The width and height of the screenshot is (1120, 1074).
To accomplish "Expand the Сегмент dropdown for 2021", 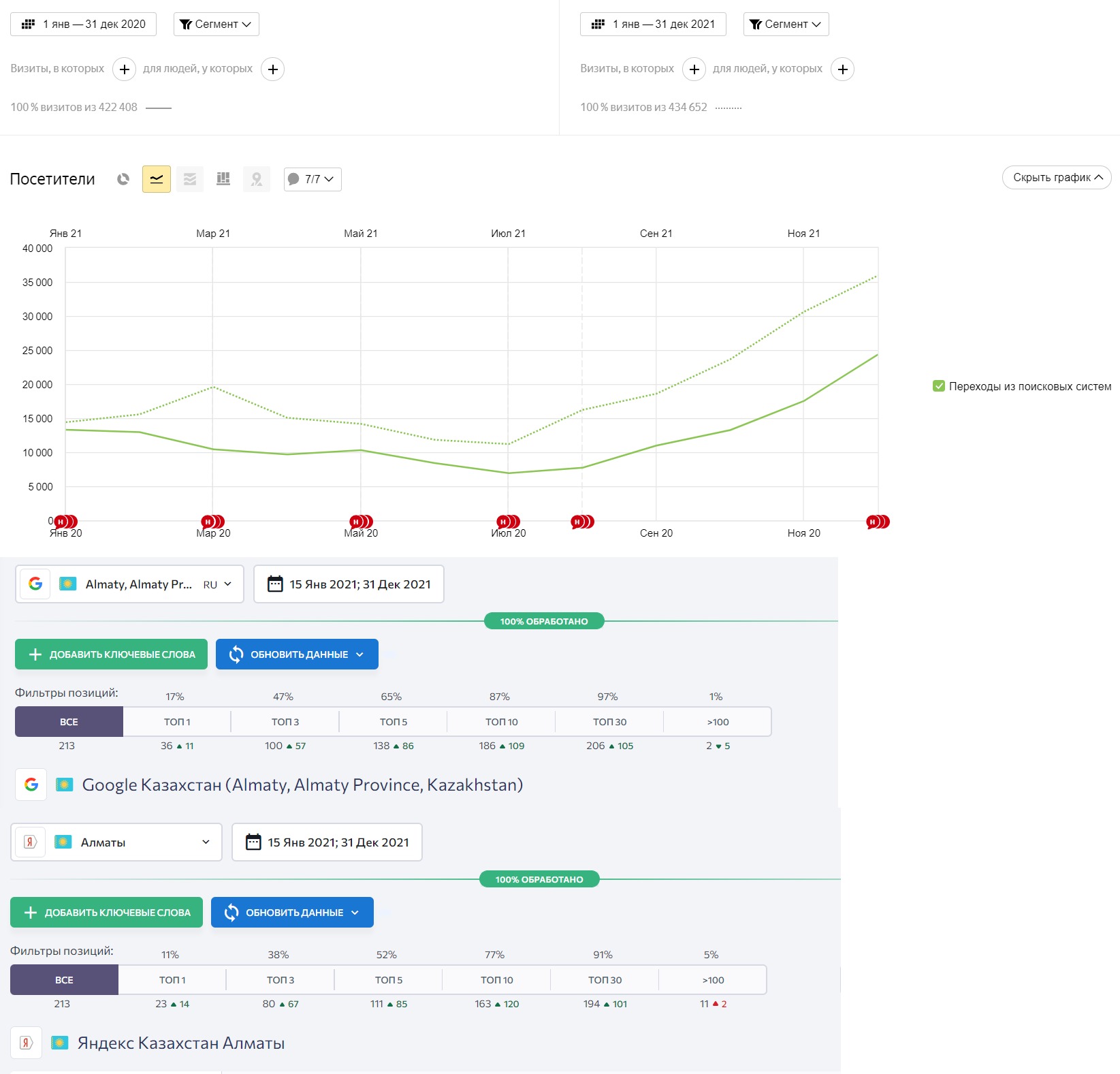I will 786,24.
